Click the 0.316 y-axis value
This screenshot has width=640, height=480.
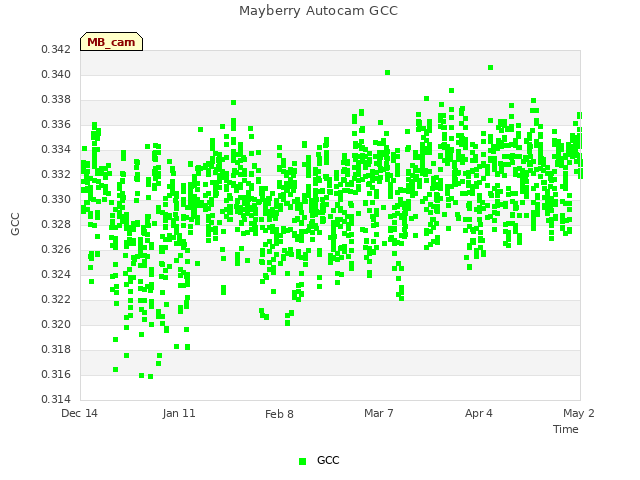pos(56,375)
